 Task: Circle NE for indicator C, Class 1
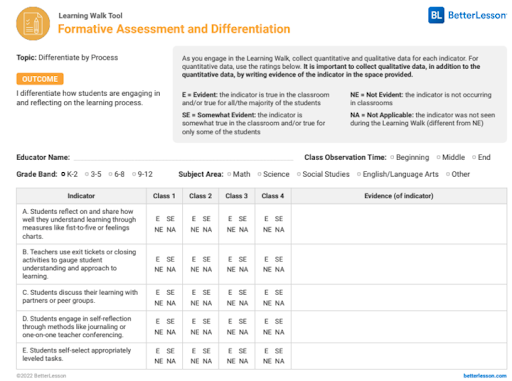coord(159,303)
